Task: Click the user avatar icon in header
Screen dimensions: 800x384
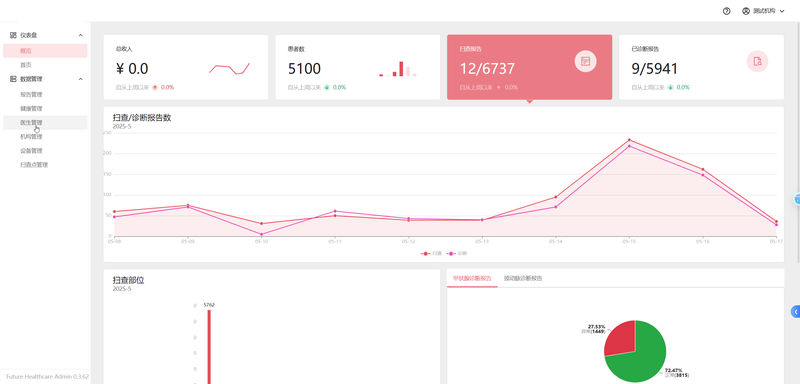Action: pos(746,11)
